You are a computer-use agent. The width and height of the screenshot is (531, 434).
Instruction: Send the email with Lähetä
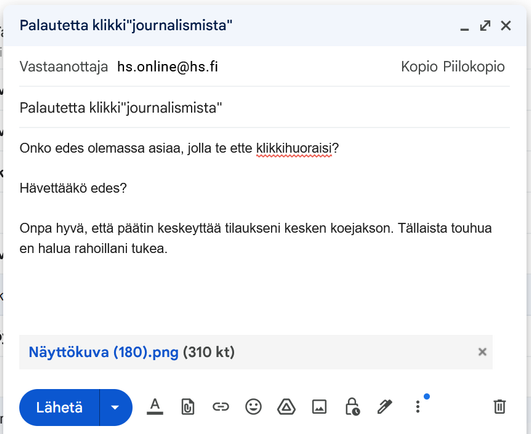point(59,407)
